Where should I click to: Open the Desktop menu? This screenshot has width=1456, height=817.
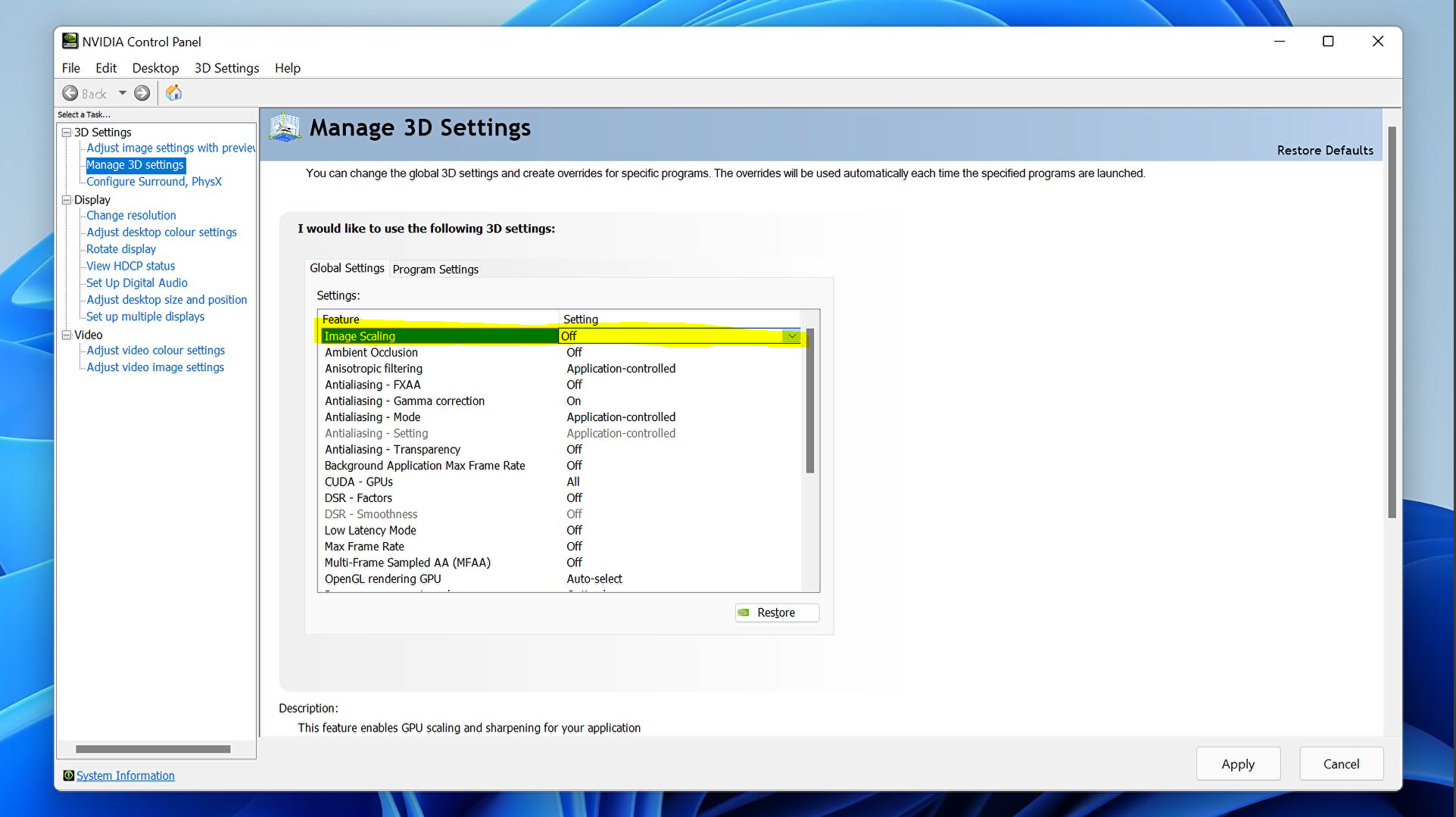pyautogui.click(x=155, y=68)
